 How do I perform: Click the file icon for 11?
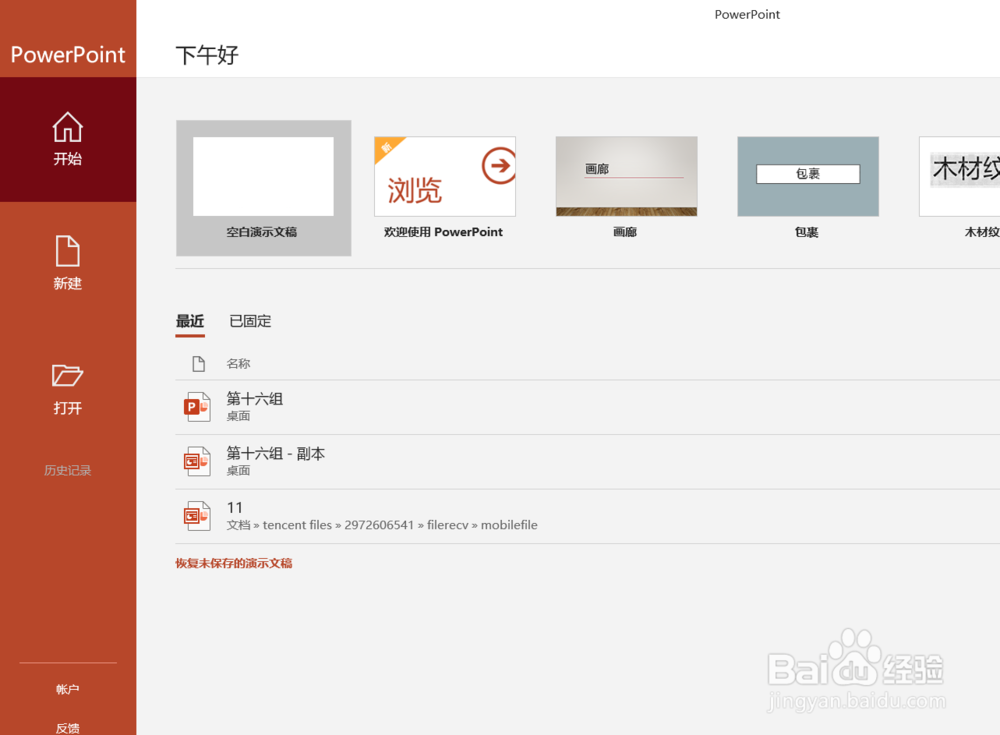click(197, 516)
